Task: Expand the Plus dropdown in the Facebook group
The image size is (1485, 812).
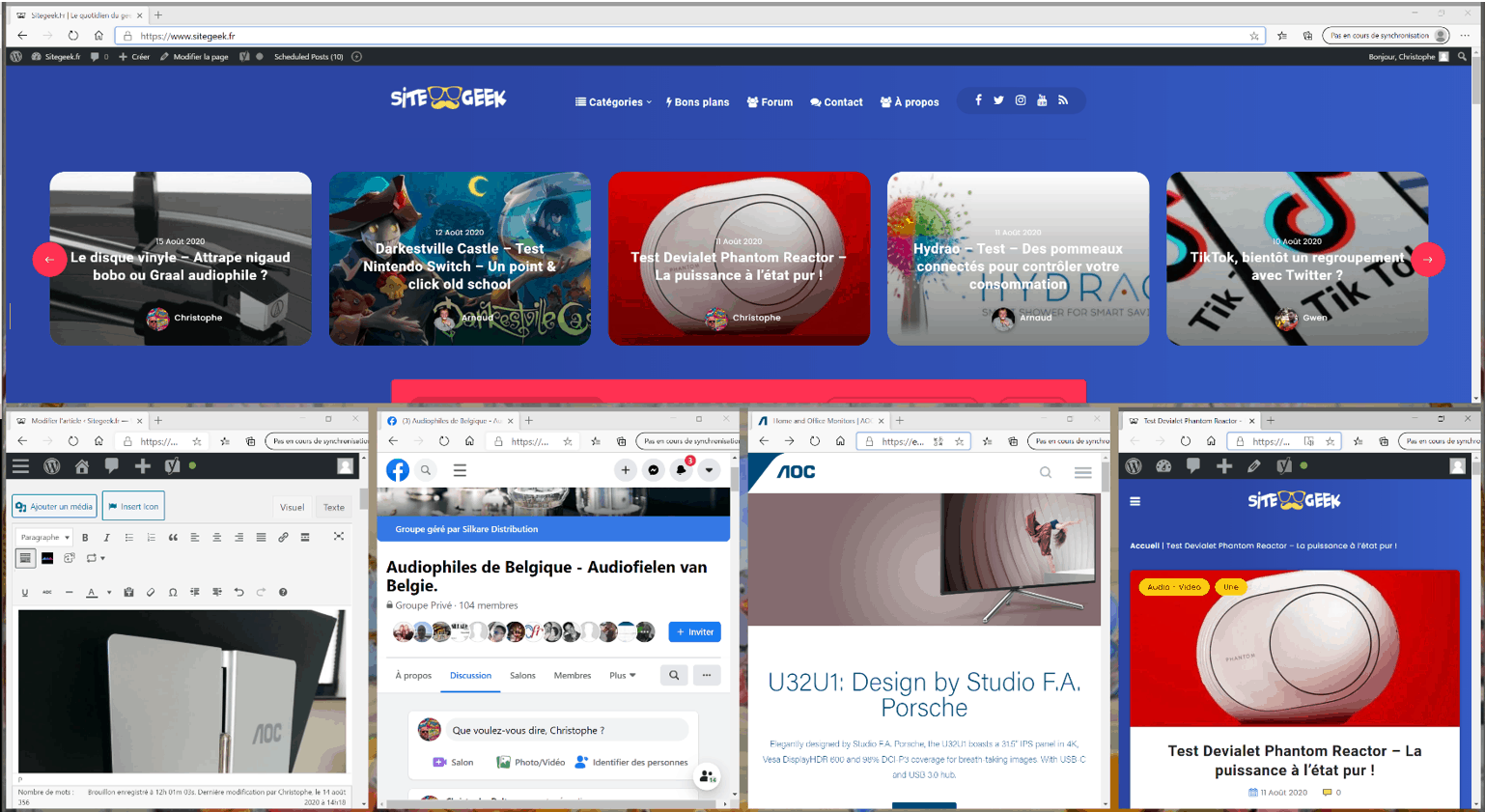Action: [x=623, y=676]
